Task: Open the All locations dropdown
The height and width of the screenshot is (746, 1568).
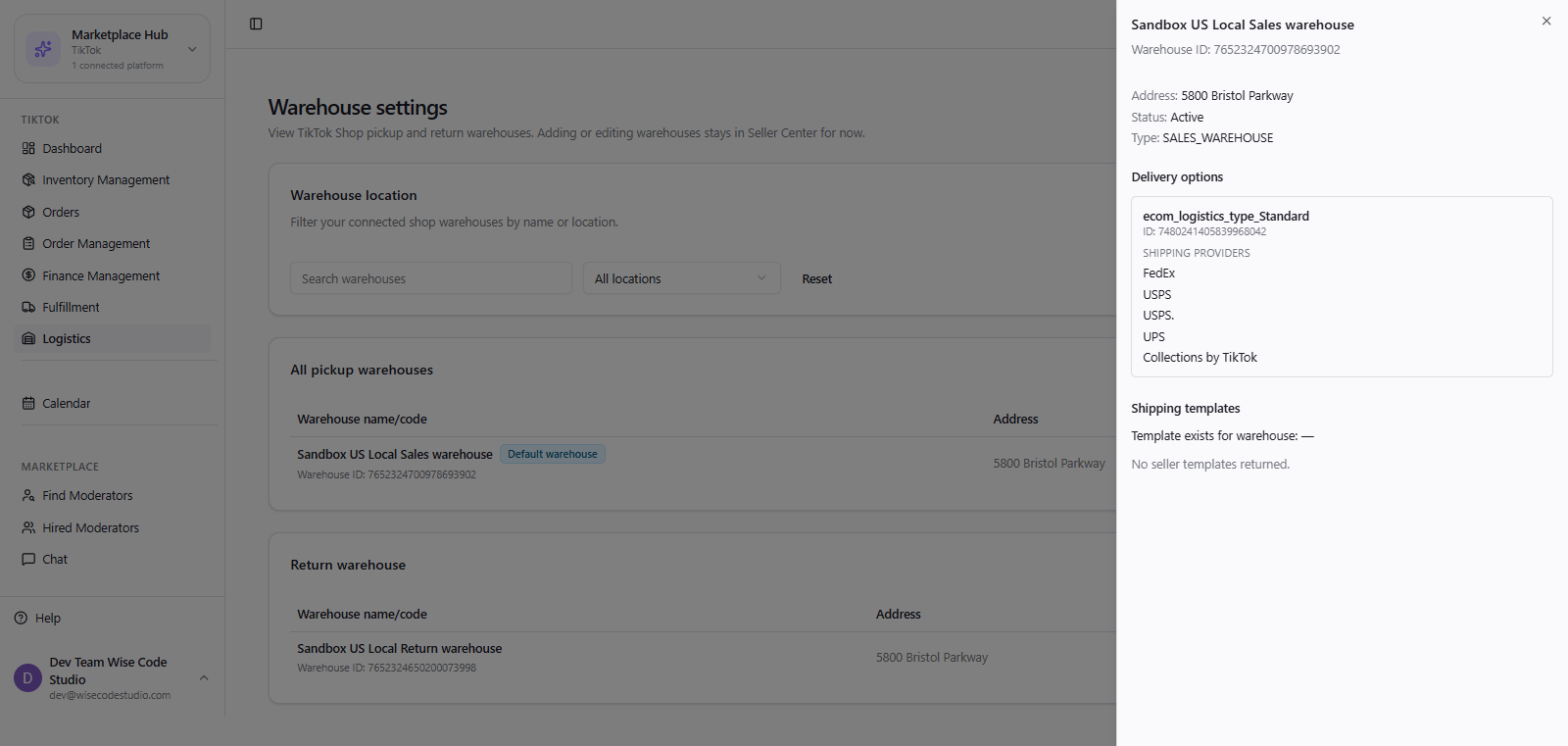Action: 682,278
